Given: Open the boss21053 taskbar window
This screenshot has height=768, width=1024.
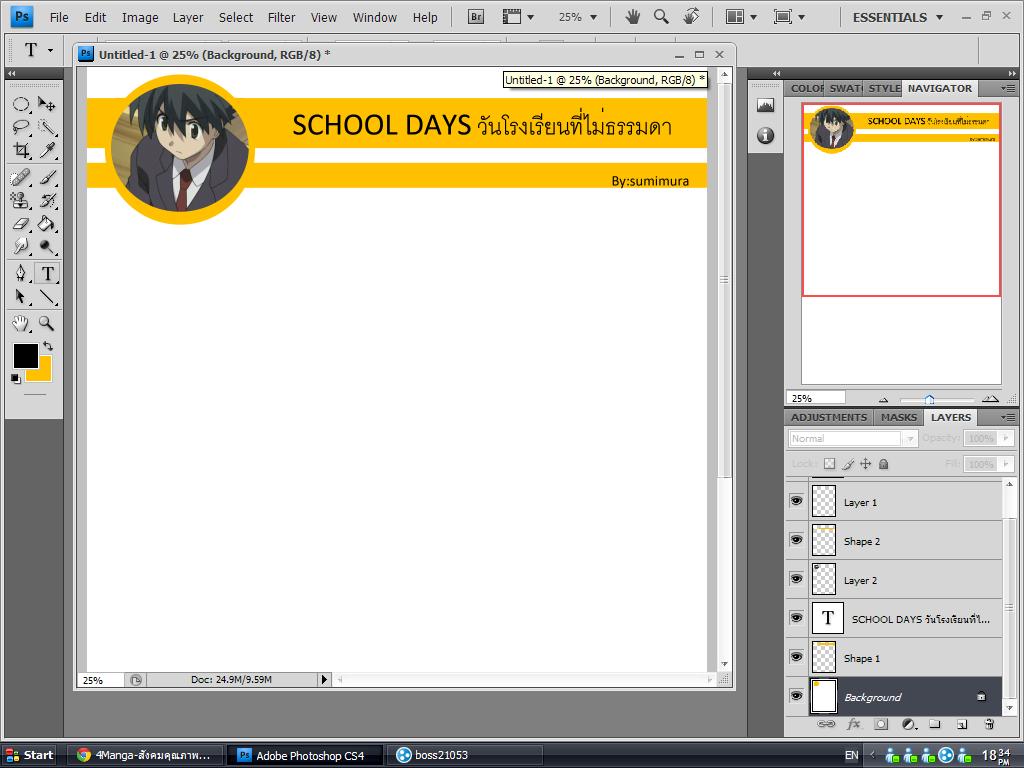Looking at the screenshot, I should point(466,756).
